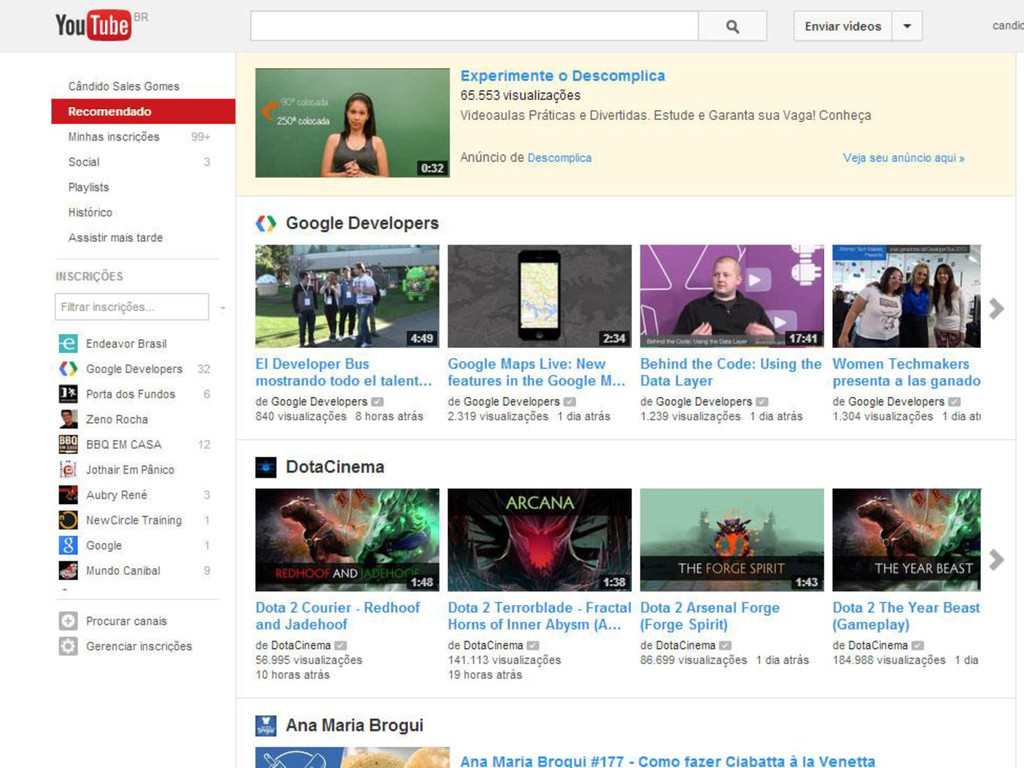Click the gear icon beside Gerenciar inscrições
Image resolution: width=1024 pixels, height=768 pixels.
pyautogui.click(x=68, y=647)
